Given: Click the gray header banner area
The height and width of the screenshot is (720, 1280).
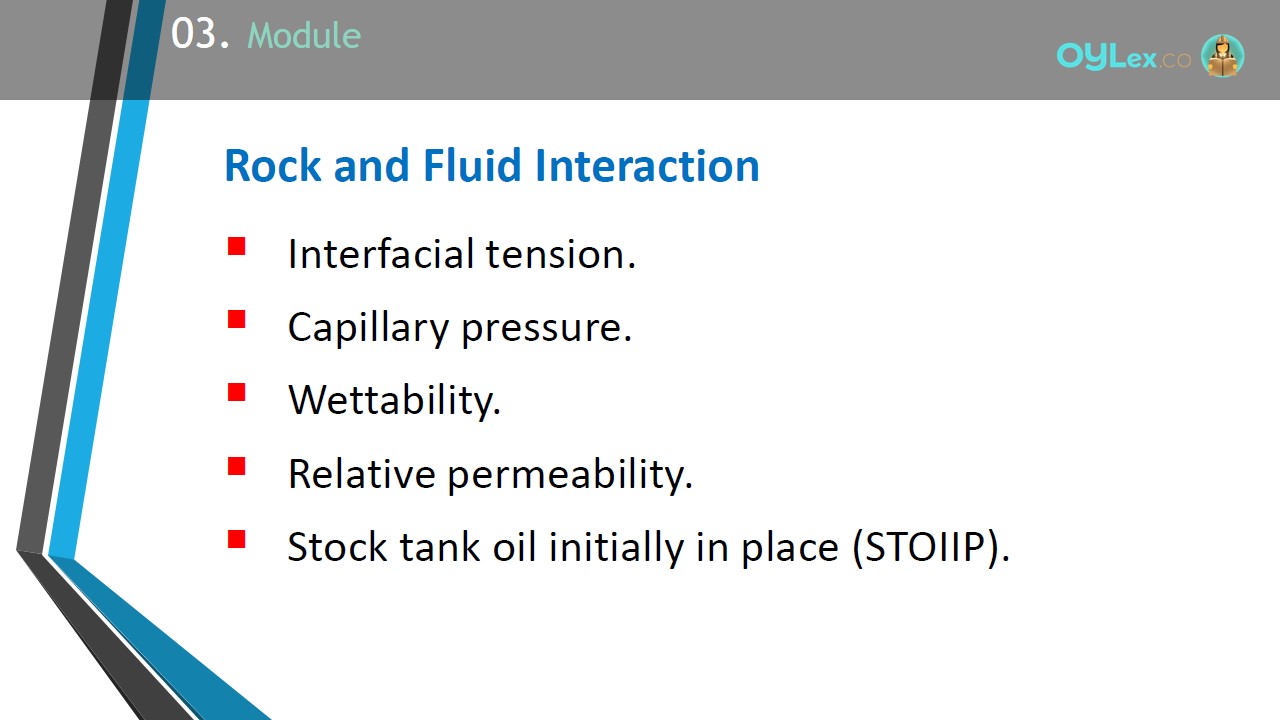Looking at the screenshot, I should click(700, 50).
